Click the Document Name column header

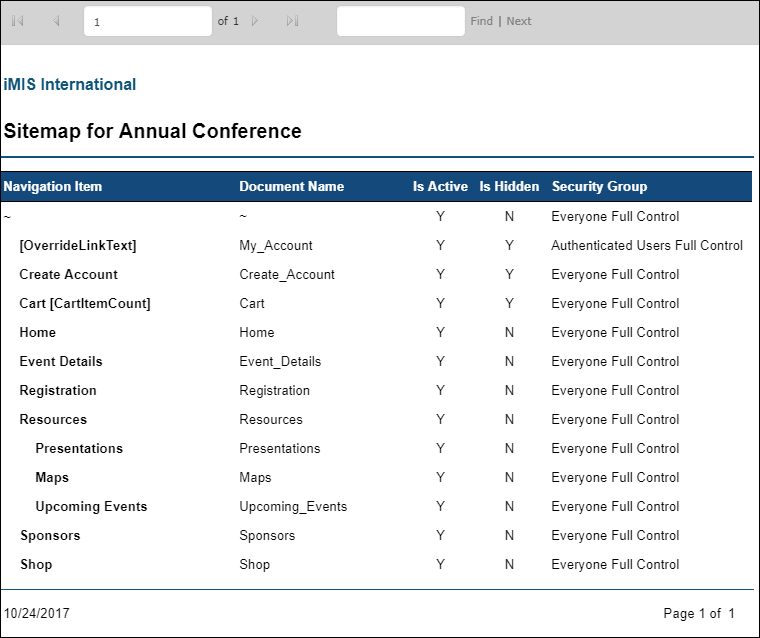pos(292,186)
